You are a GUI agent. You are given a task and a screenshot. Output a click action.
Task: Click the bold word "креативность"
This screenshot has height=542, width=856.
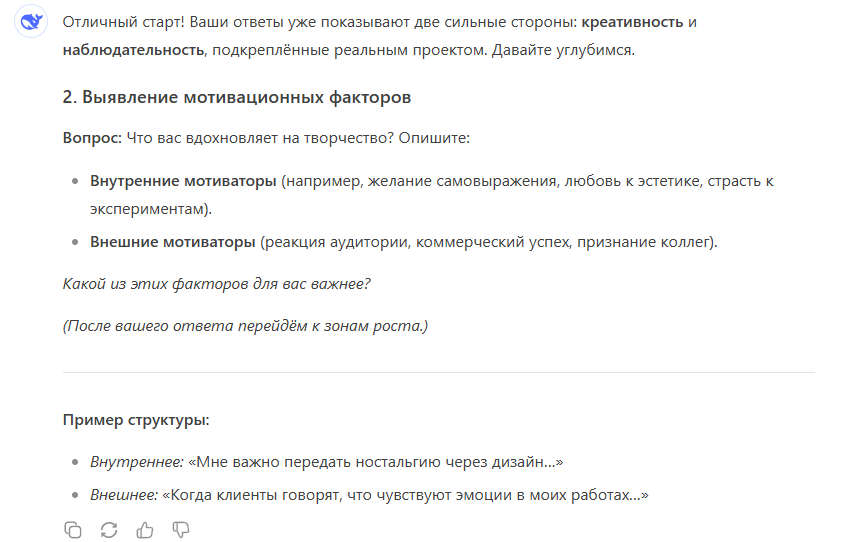pos(633,22)
